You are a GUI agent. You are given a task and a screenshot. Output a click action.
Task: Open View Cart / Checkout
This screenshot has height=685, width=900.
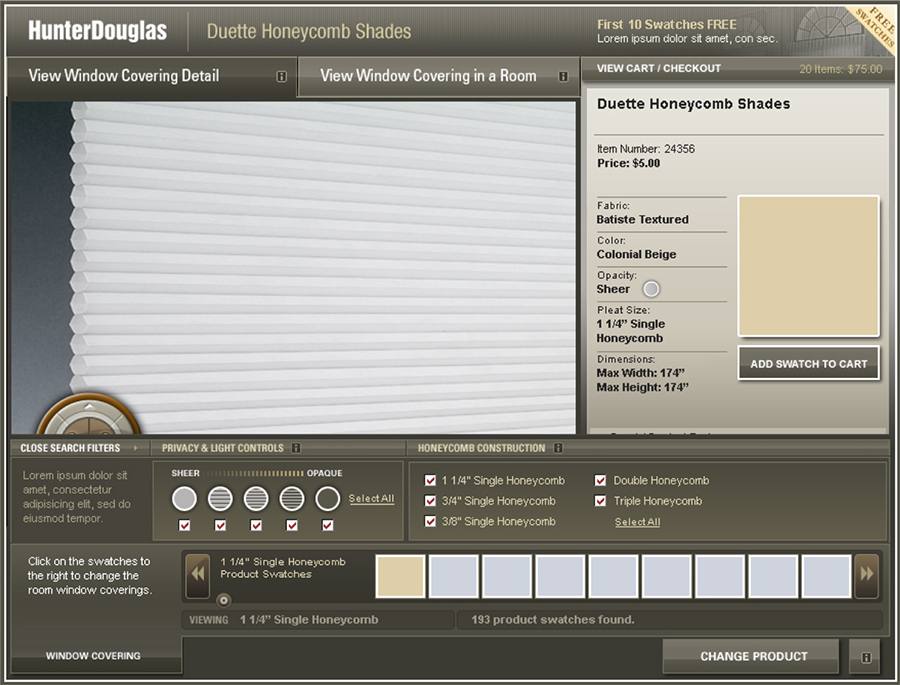(659, 68)
